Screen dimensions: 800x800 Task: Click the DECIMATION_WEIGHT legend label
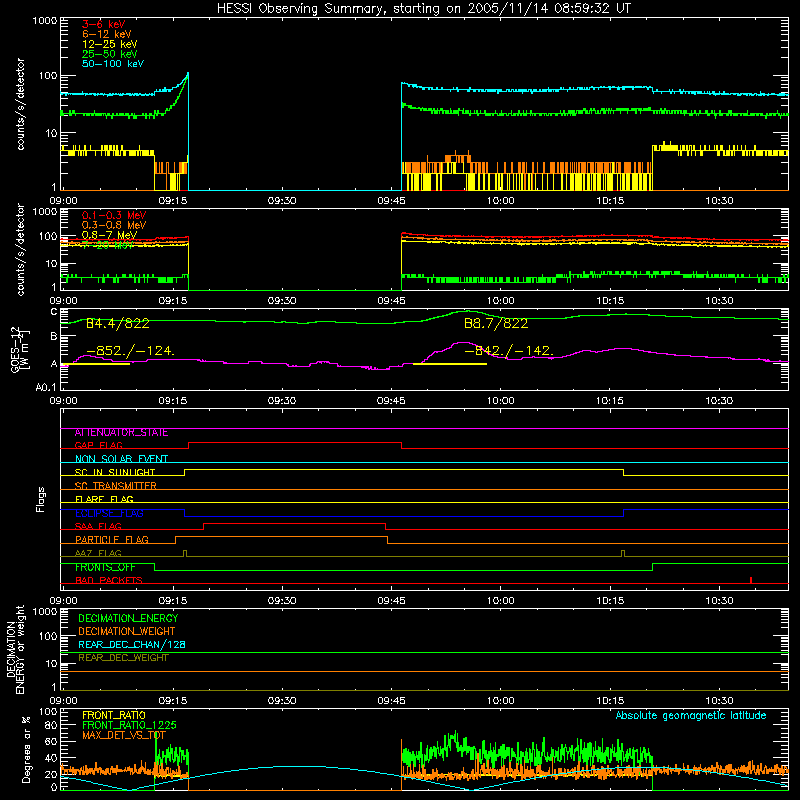point(127,632)
